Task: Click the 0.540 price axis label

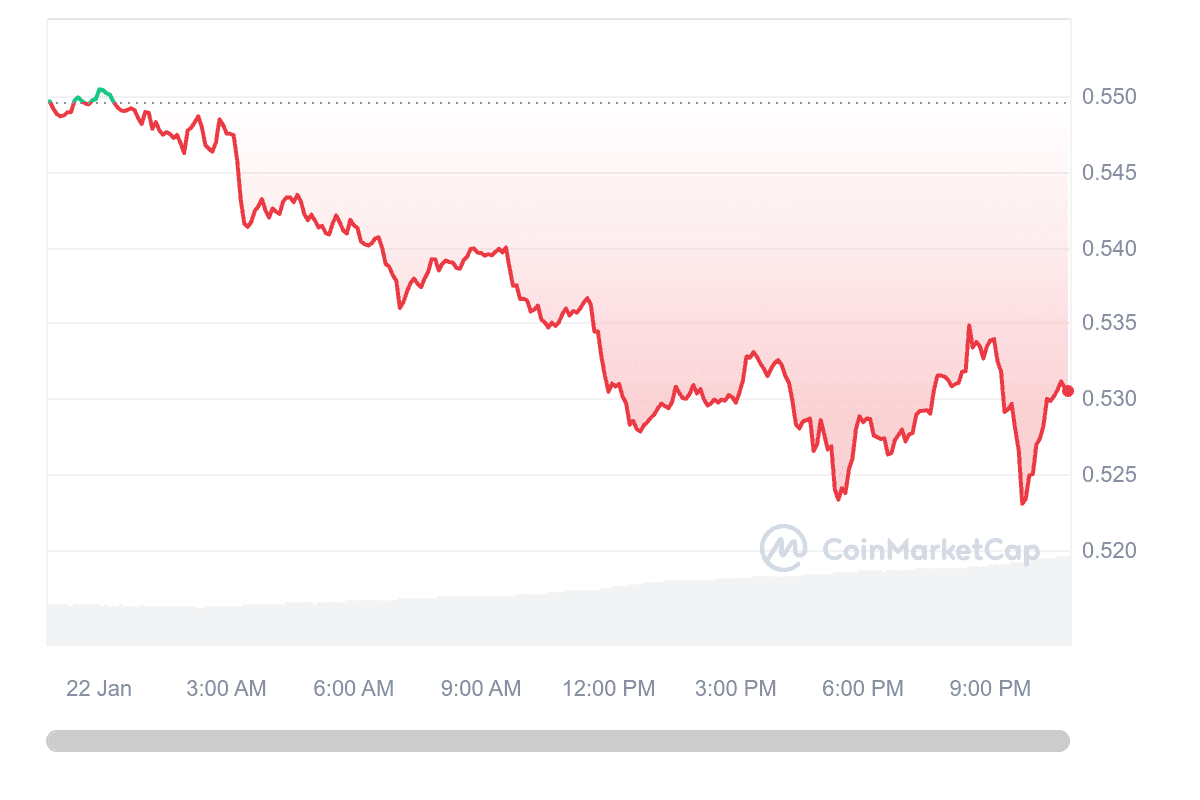Action: [x=1109, y=248]
